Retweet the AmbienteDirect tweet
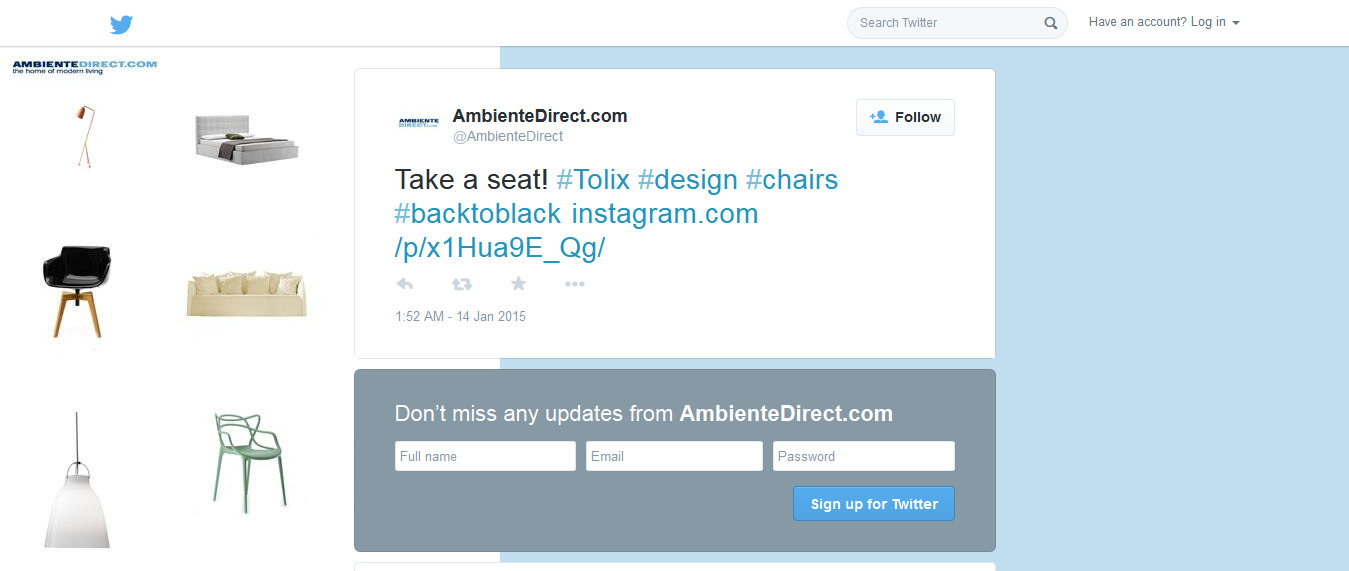 [x=461, y=284]
